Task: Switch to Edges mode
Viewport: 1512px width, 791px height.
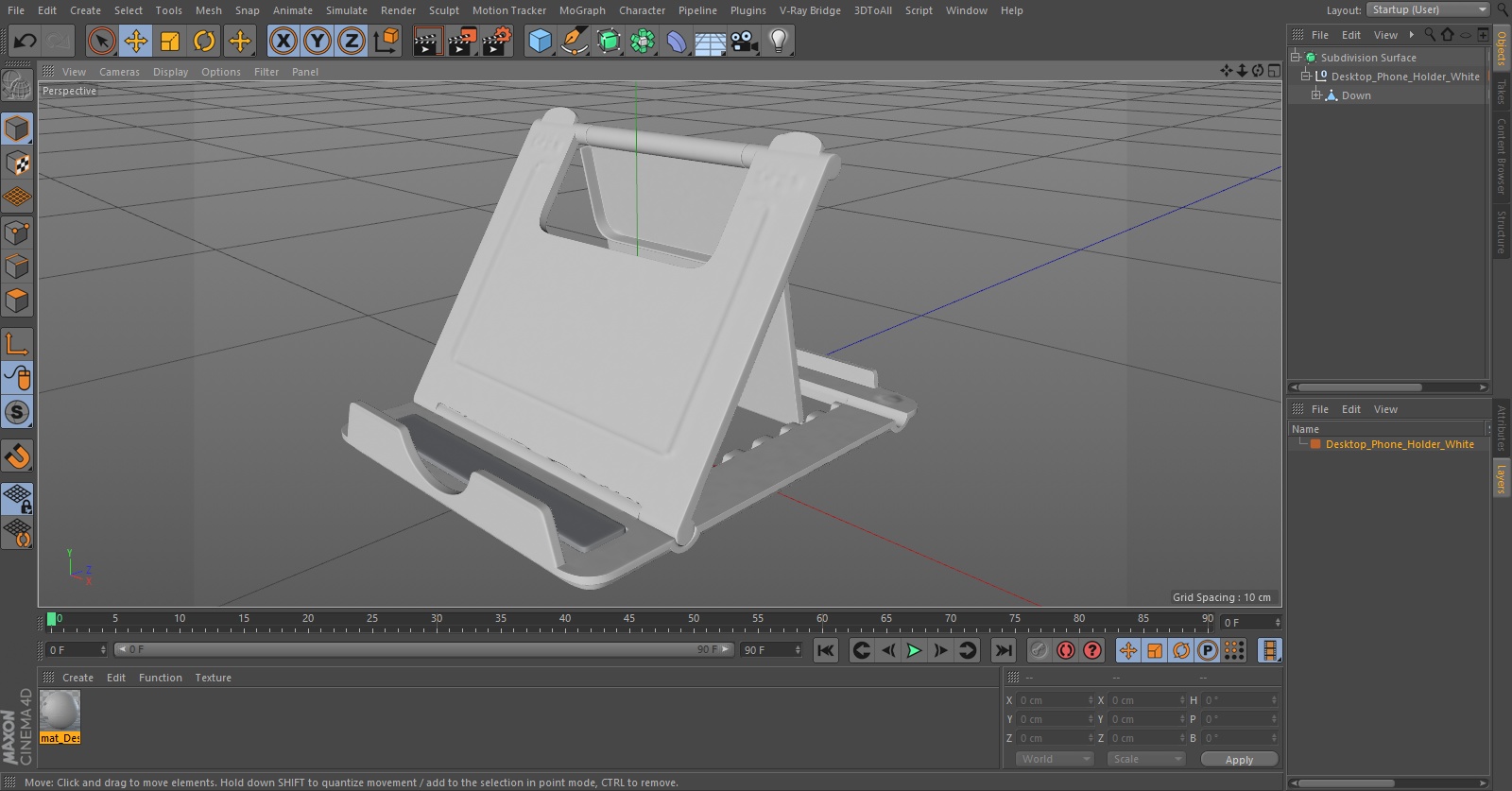Action: pos(17,267)
